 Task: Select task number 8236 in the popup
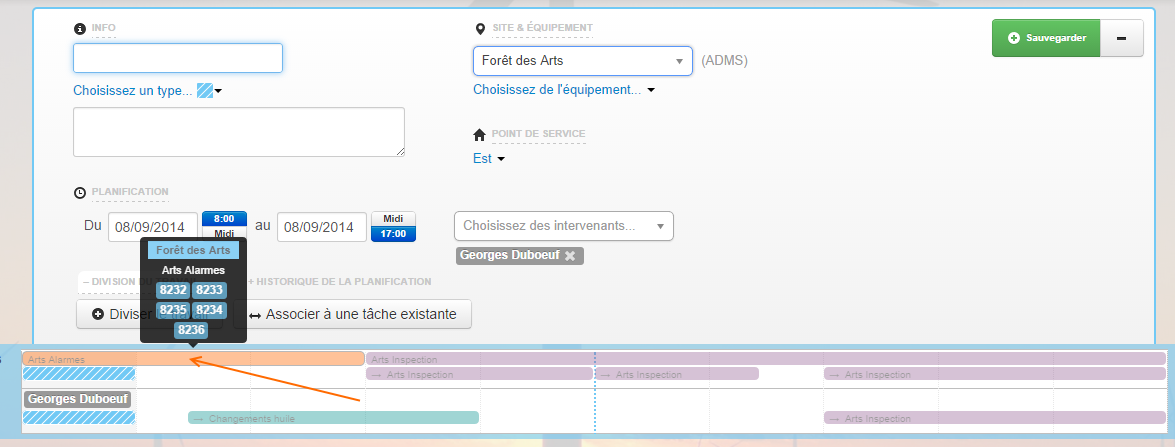tap(192, 329)
